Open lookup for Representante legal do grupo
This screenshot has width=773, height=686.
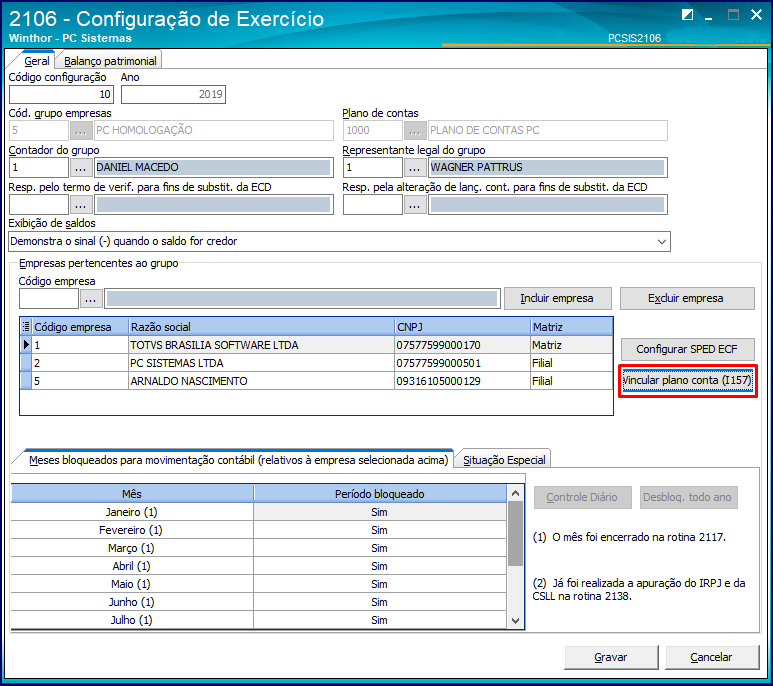tap(415, 168)
